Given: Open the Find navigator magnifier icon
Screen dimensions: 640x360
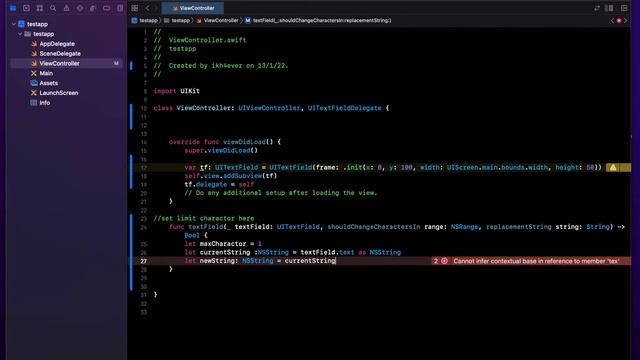Looking at the screenshot, I should 53,8.
